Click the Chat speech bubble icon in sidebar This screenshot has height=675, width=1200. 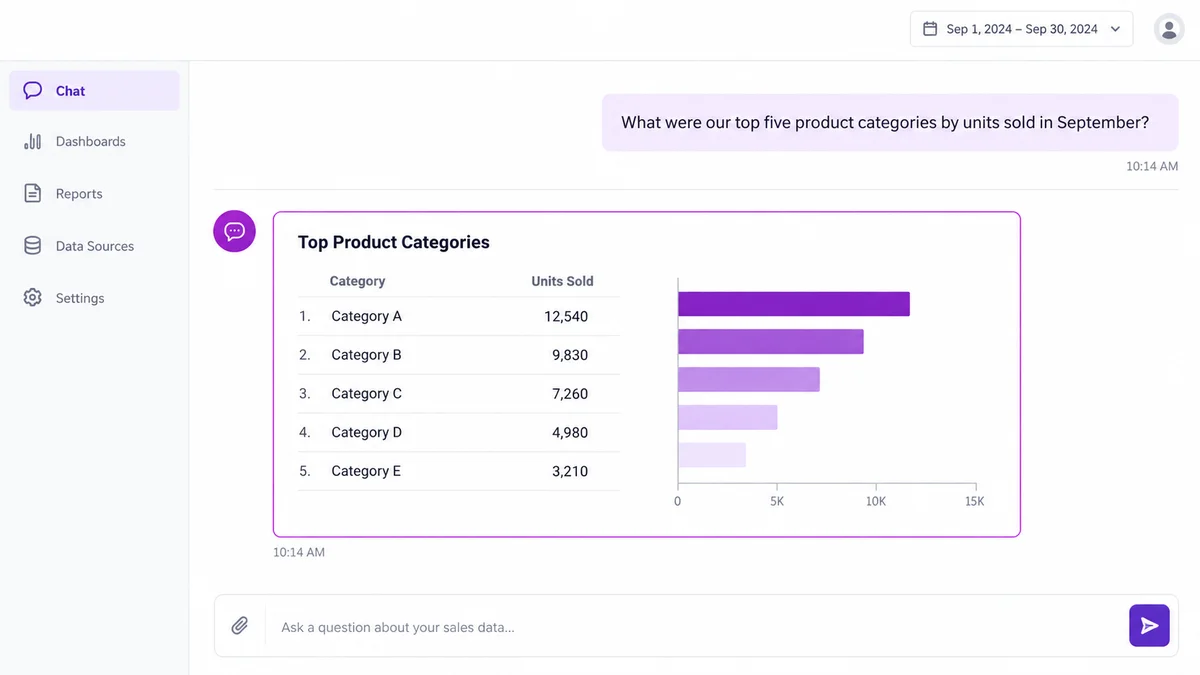(33, 90)
